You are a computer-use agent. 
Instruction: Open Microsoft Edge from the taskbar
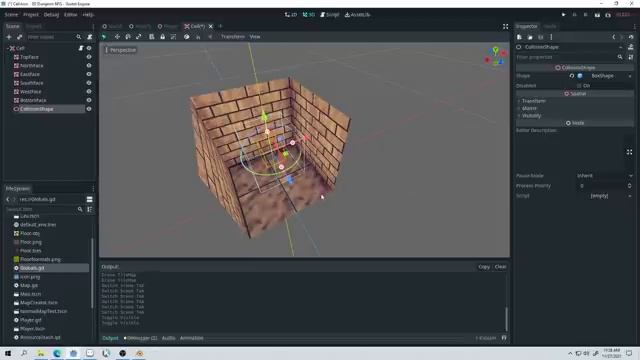click(57, 353)
